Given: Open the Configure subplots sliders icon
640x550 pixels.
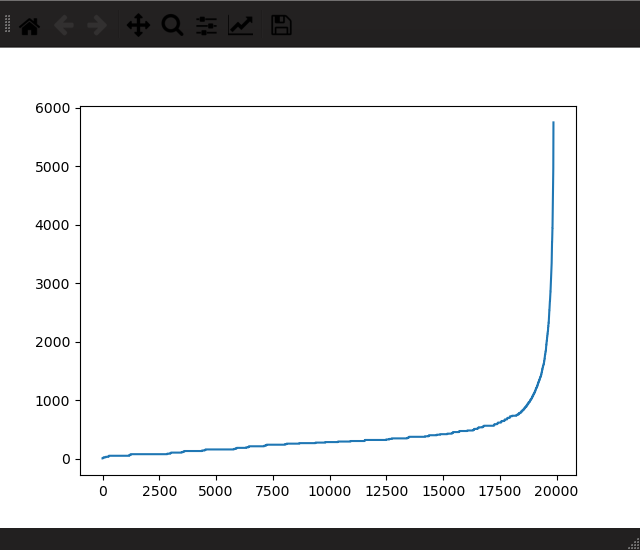Looking at the screenshot, I should [206, 26].
